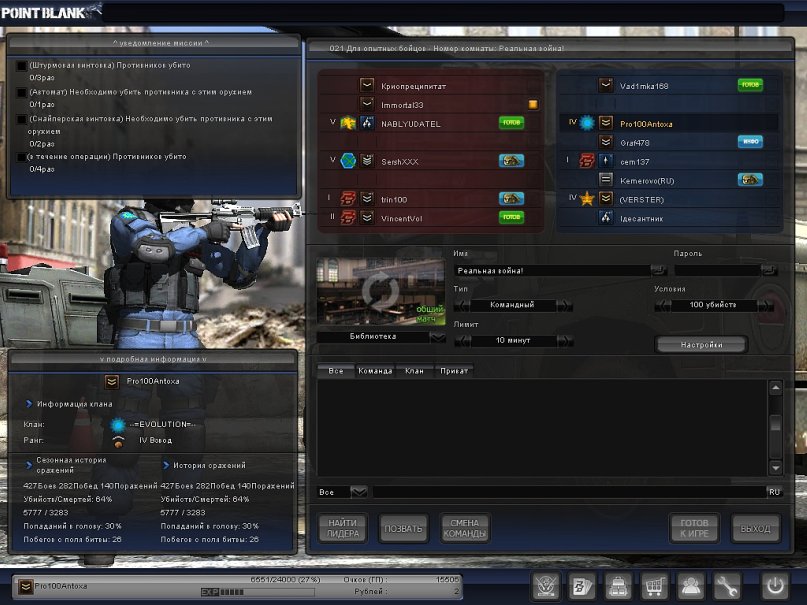Open the inventory backpack icon
The image size is (807, 605).
click(x=619, y=586)
